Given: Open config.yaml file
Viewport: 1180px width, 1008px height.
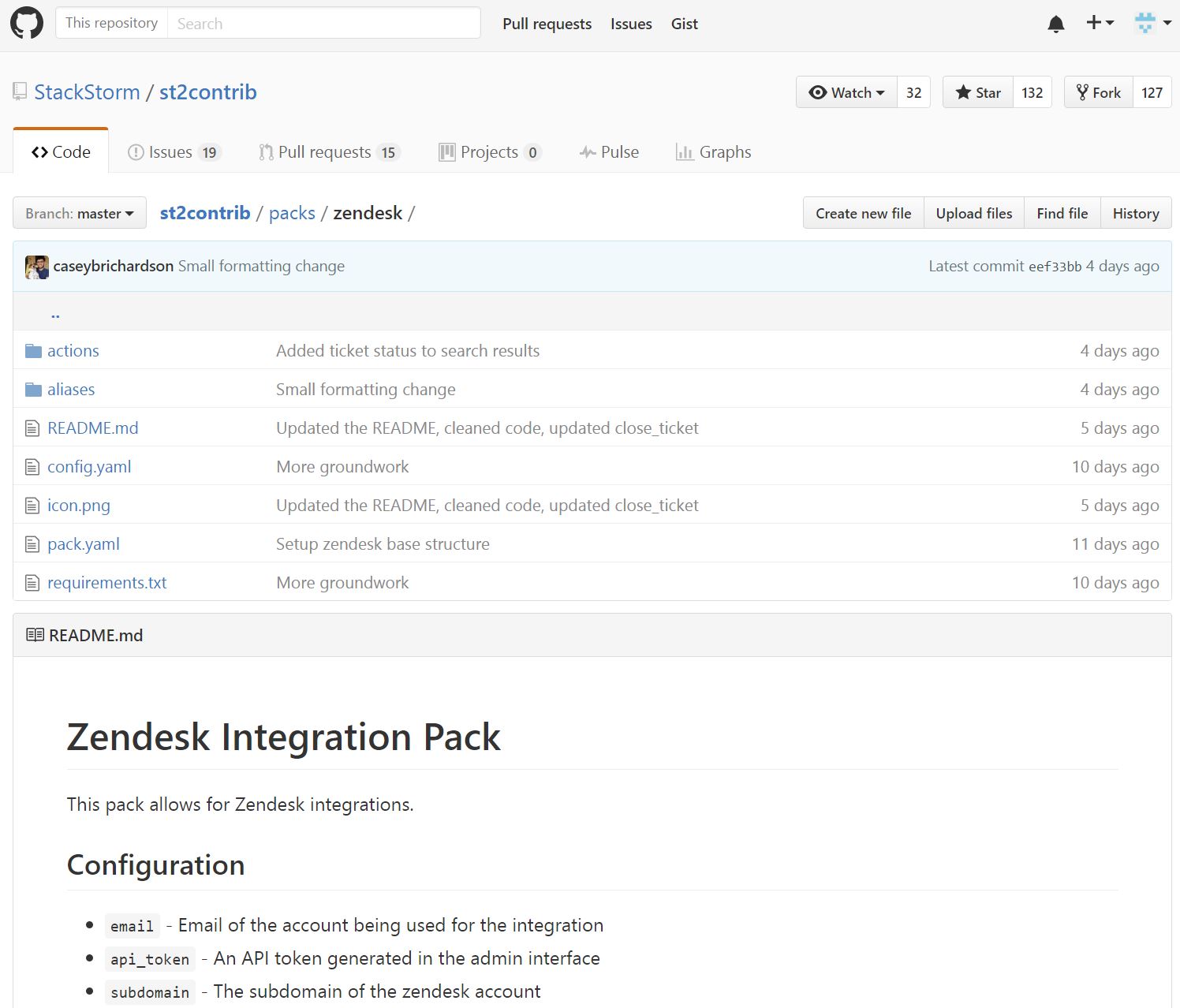Looking at the screenshot, I should [89, 467].
